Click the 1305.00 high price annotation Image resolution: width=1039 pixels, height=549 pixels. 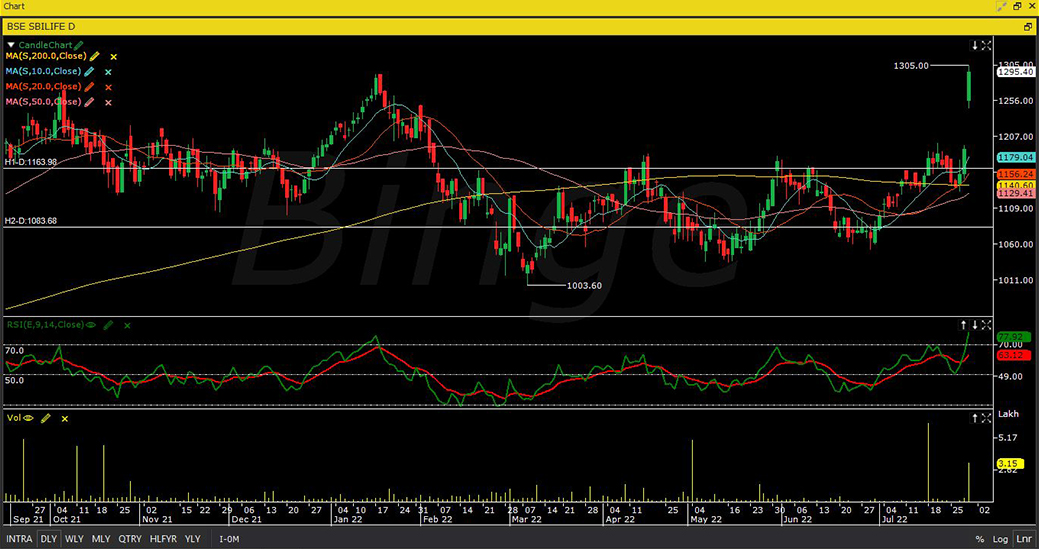tap(911, 66)
